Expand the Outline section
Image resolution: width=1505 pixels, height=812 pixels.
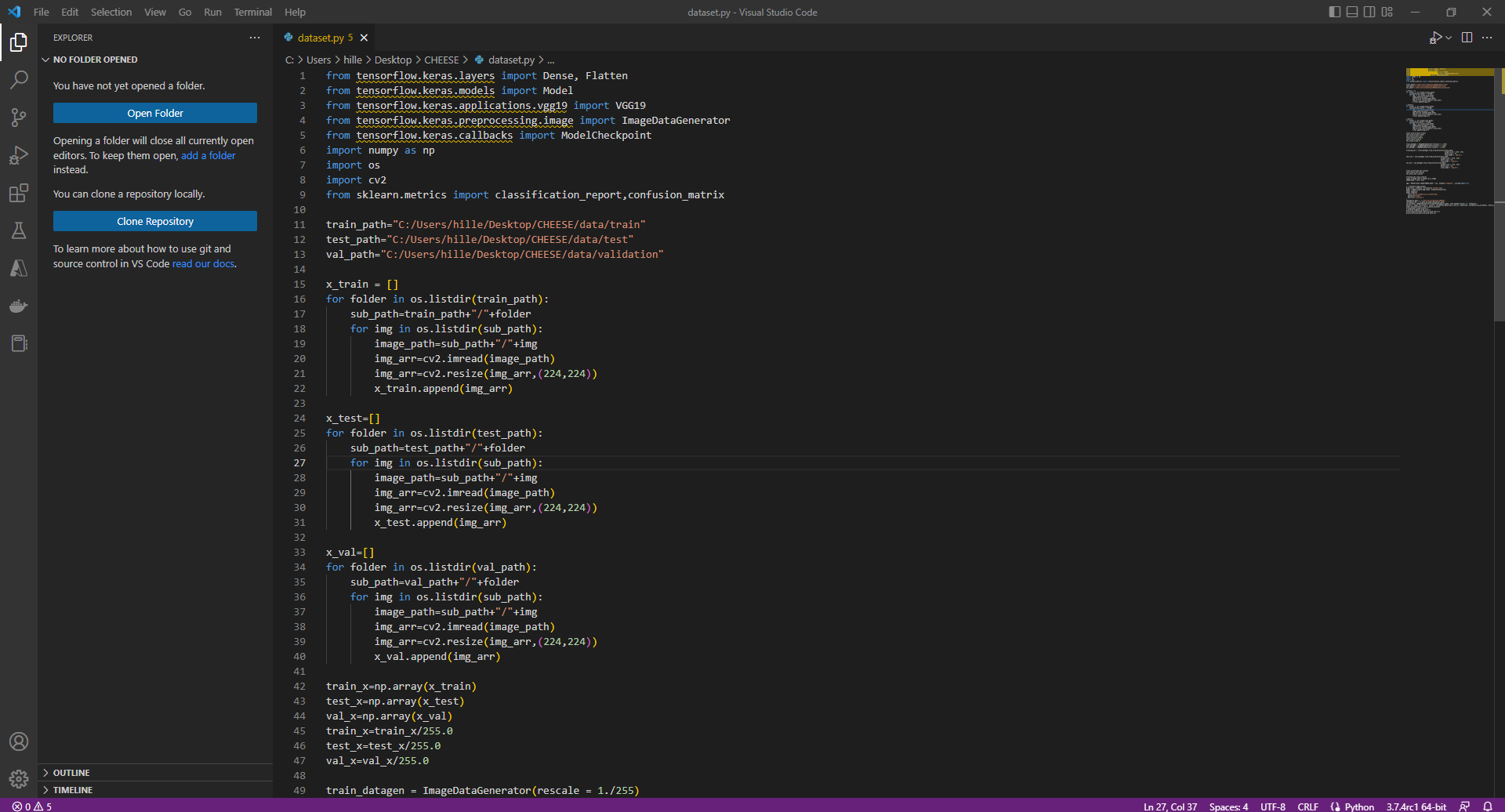(x=71, y=773)
